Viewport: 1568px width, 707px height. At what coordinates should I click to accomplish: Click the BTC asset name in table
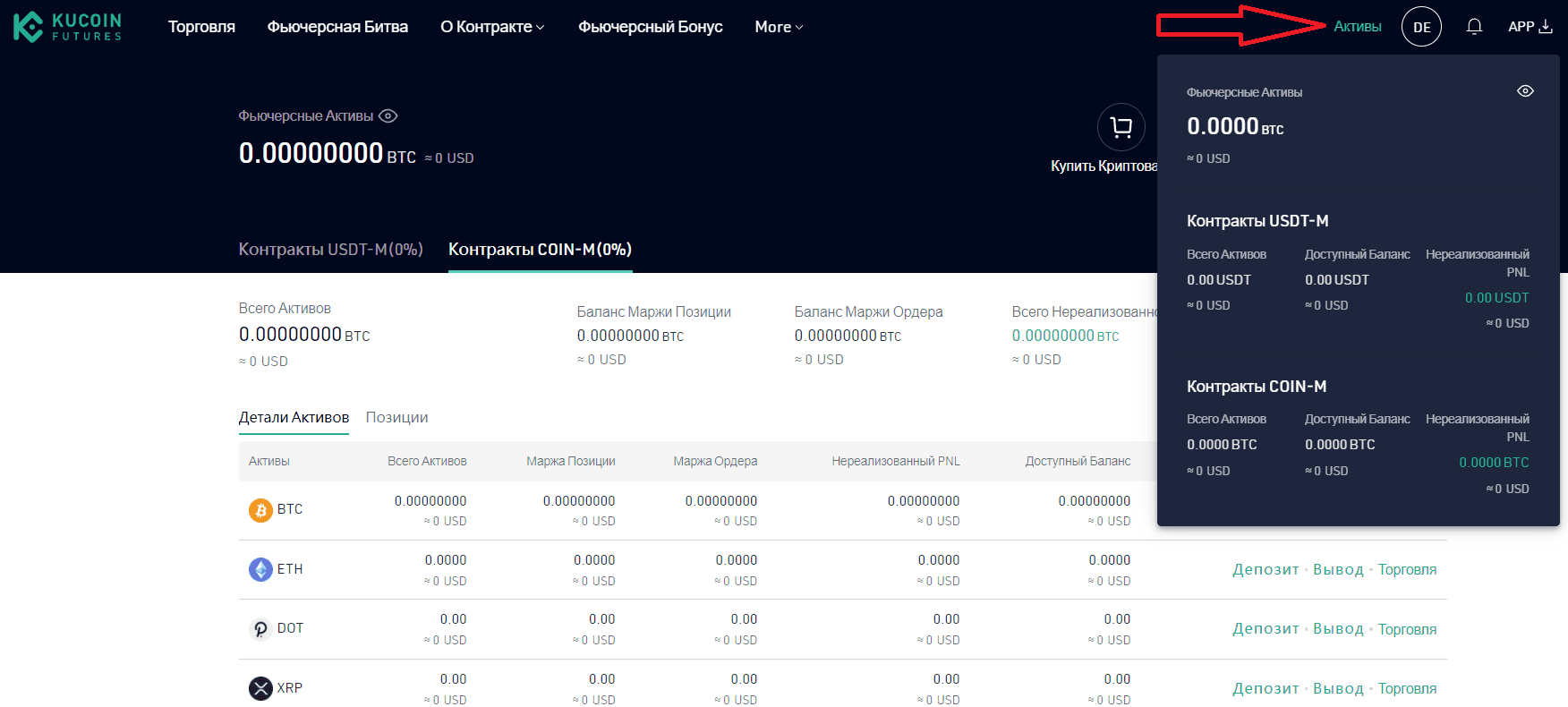click(x=290, y=509)
